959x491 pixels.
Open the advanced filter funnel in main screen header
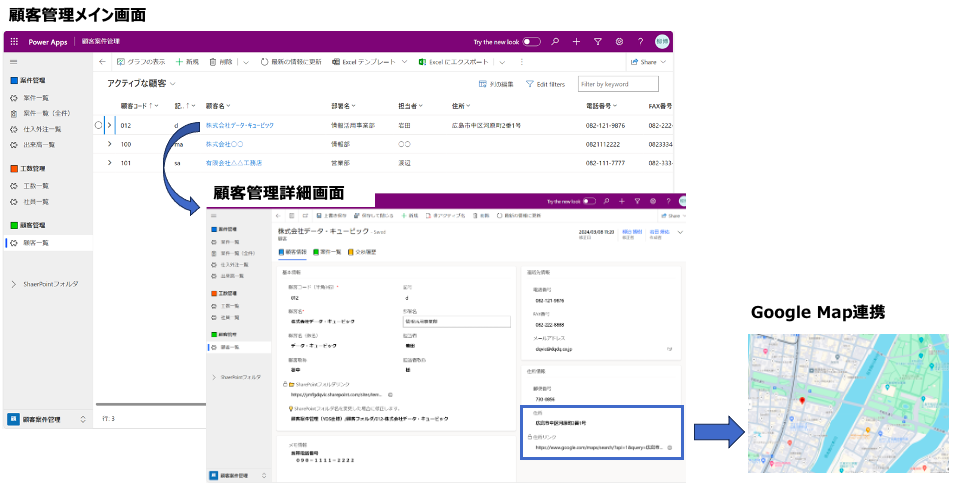coord(598,42)
